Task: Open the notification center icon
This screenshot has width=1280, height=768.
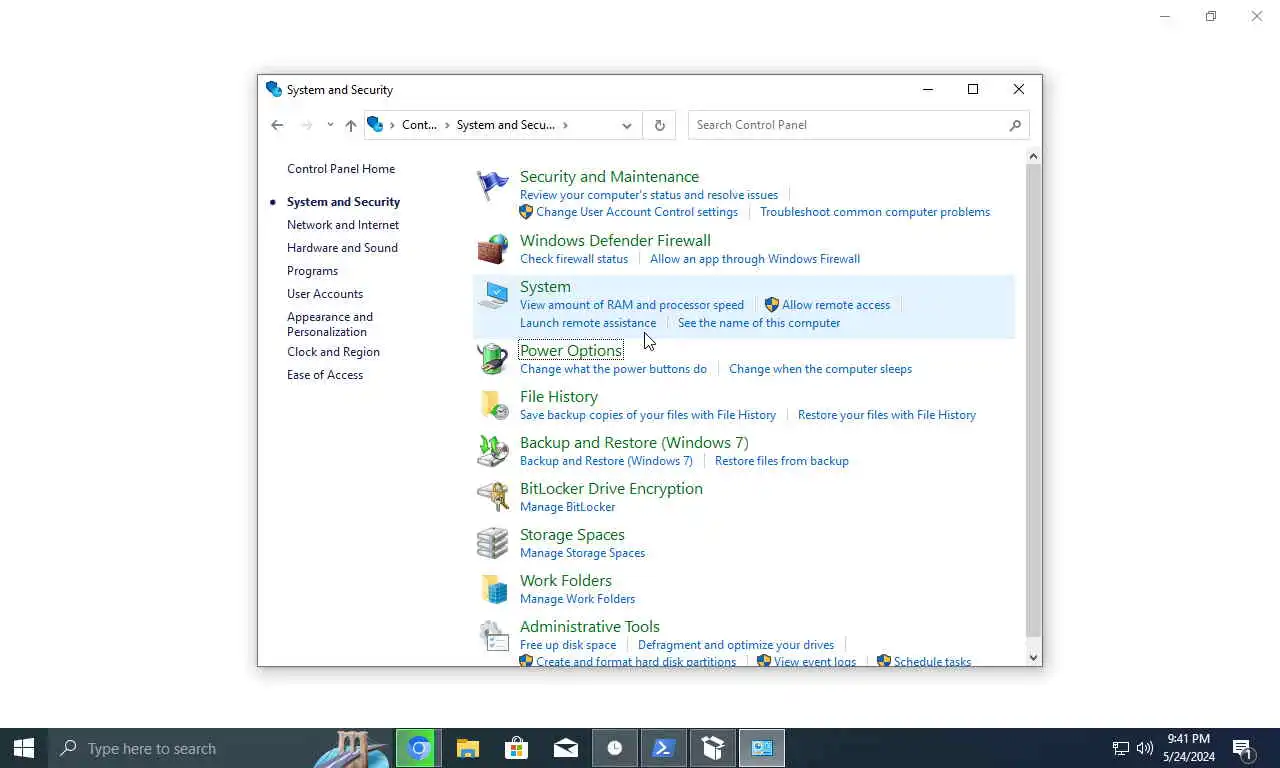Action: [x=1243, y=748]
